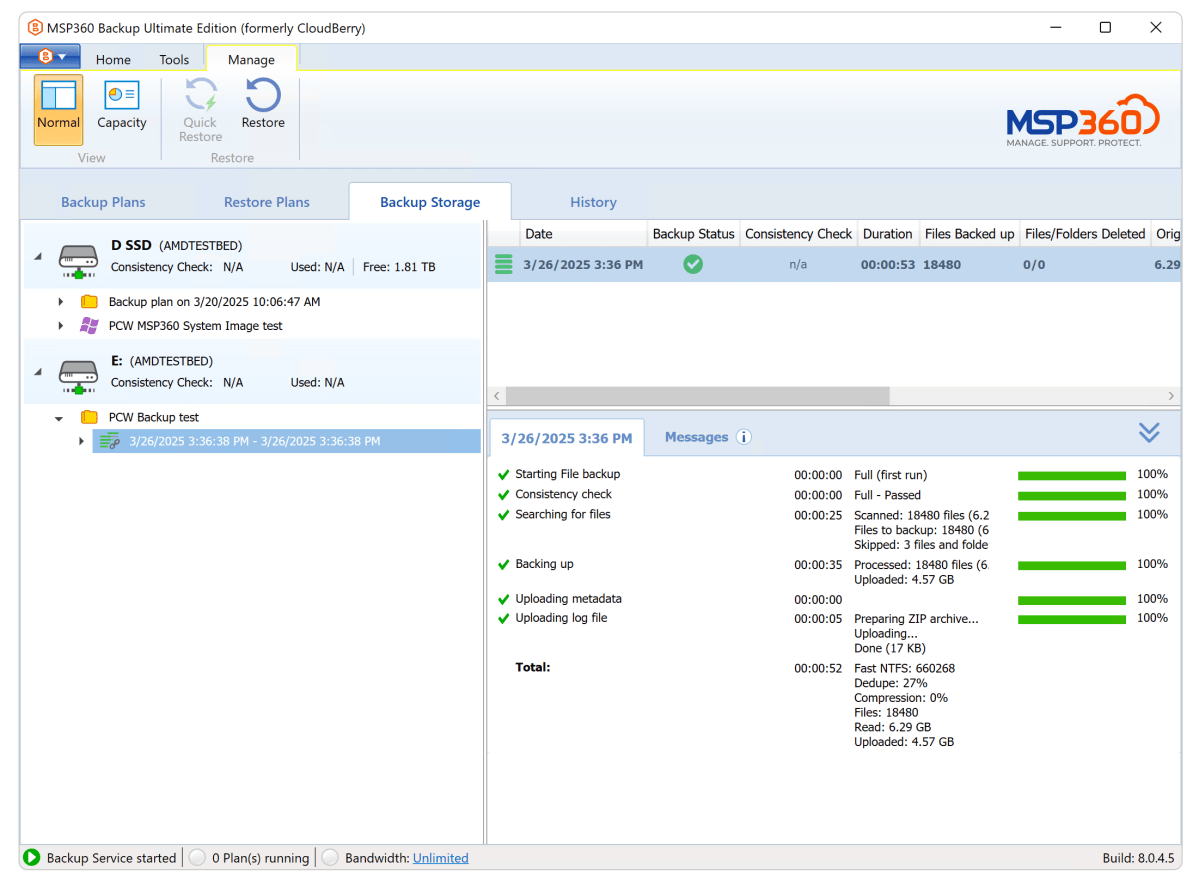Image resolution: width=1199 pixels, height=880 pixels.
Task: Click the Uploading metadata checkmark
Action: pos(503,599)
